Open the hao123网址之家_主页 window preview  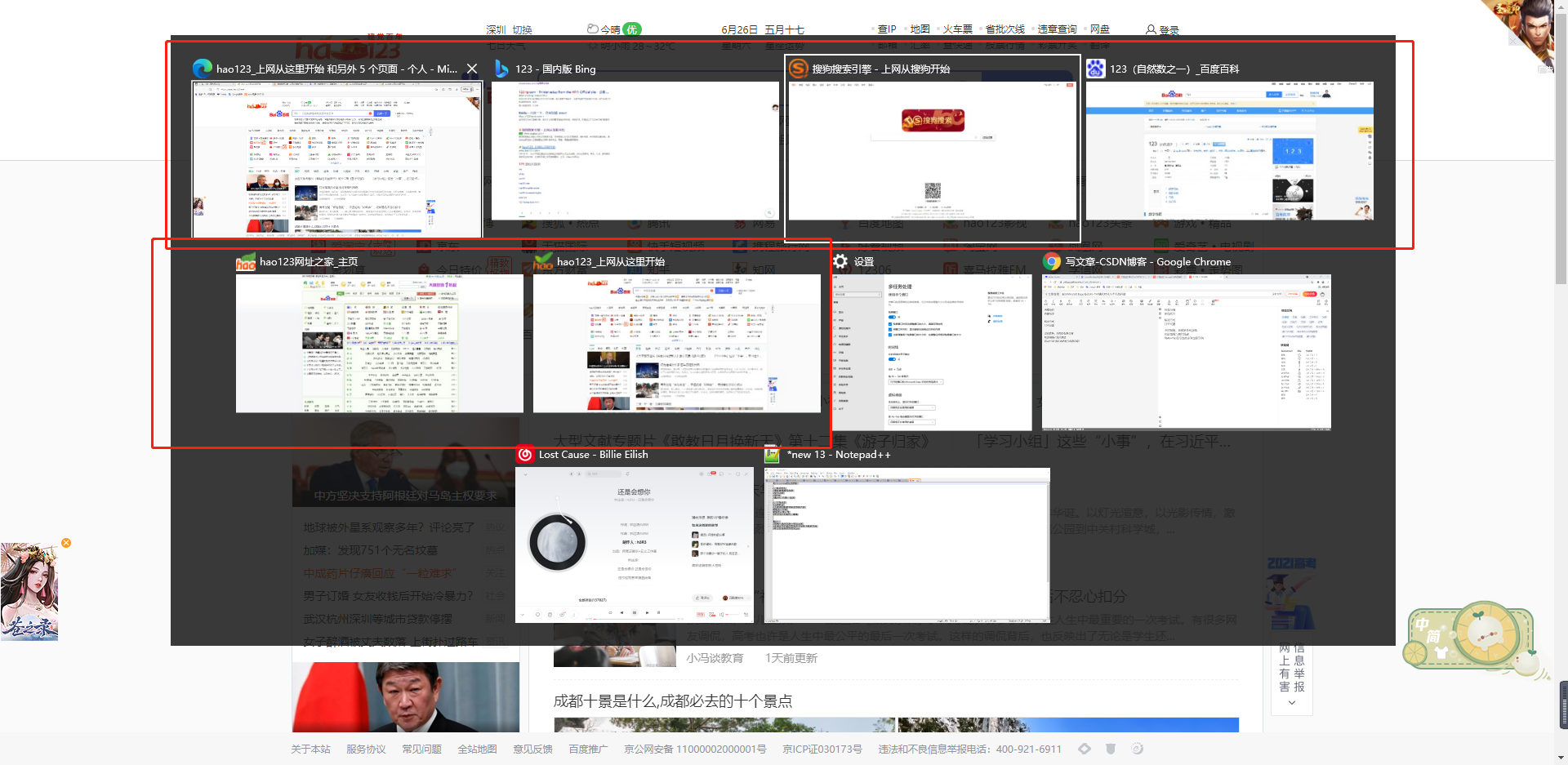379,343
